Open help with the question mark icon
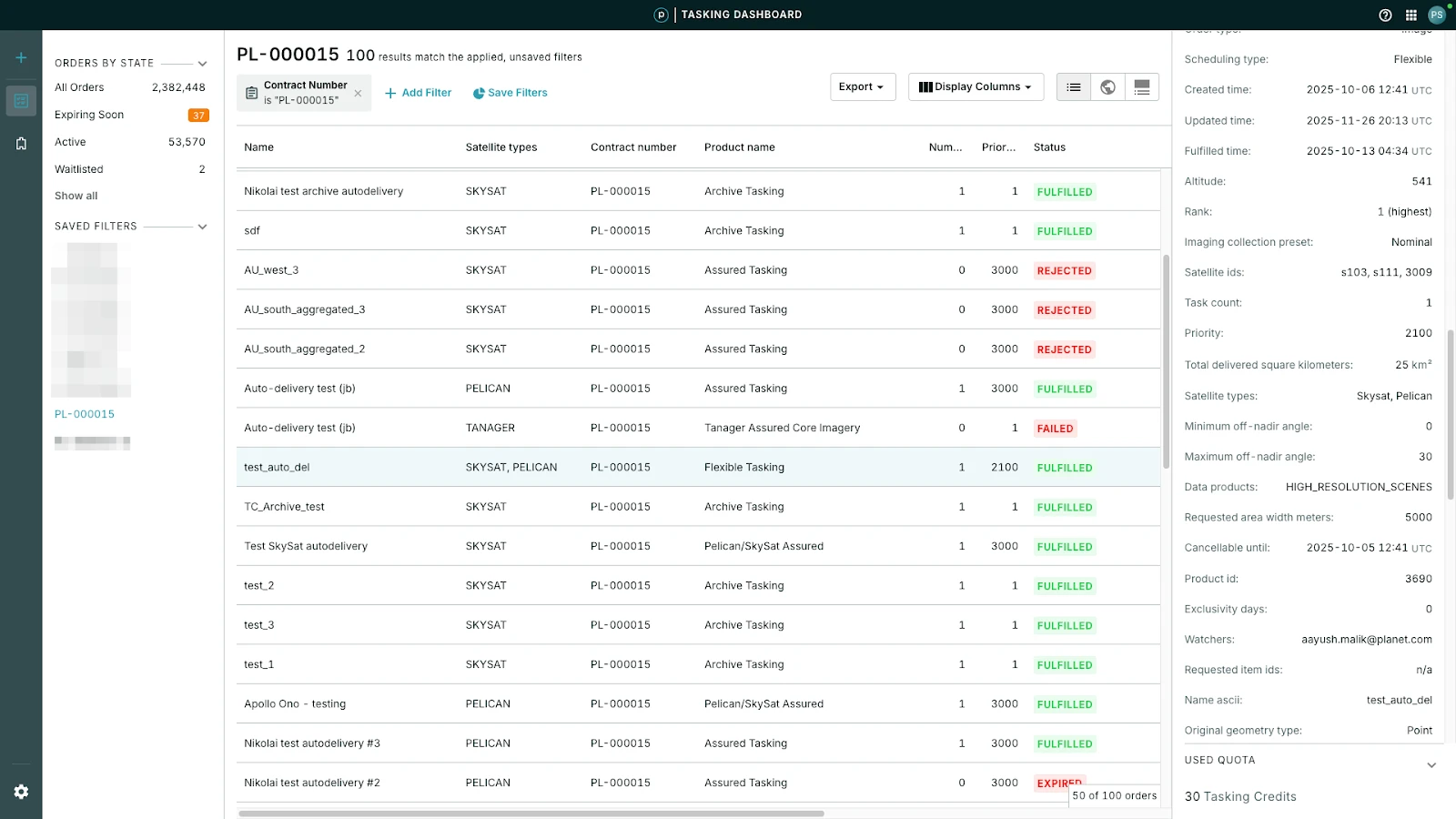The image size is (1456, 819). [x=1385, y=15]
